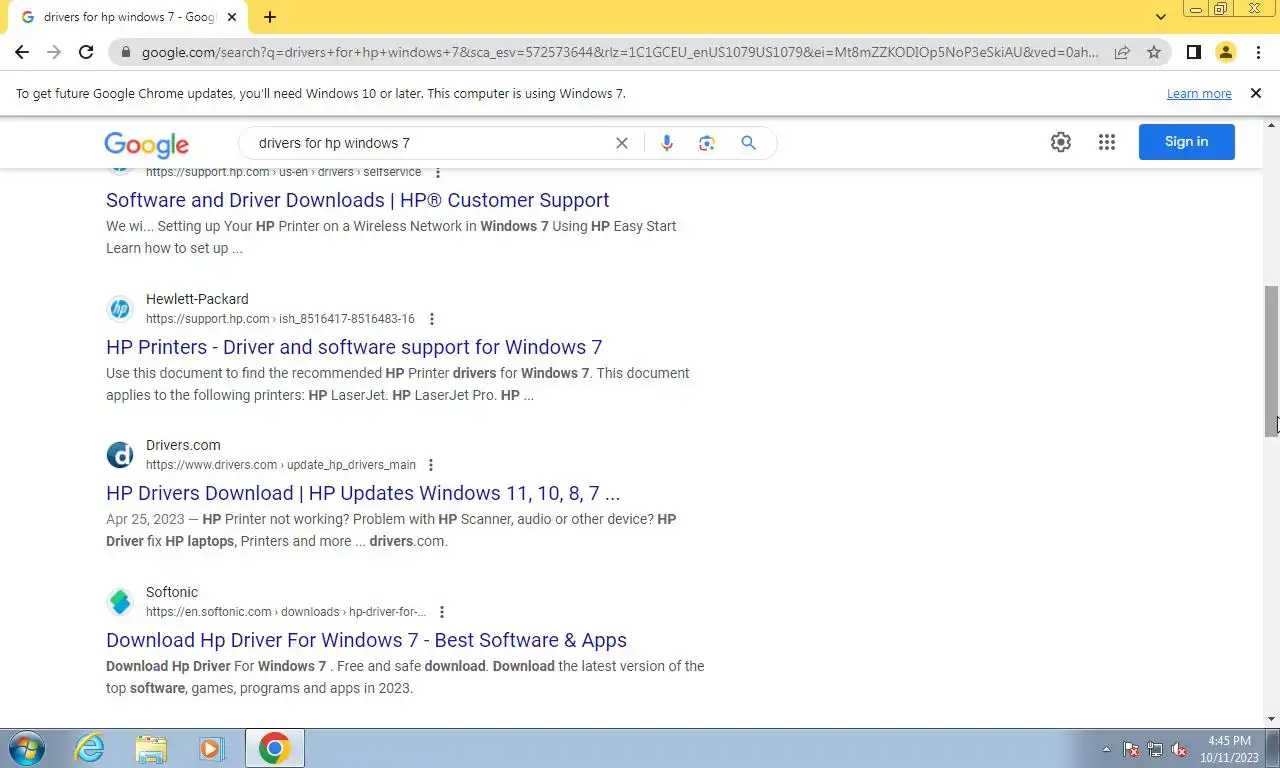
Task: Clear the search query with X
Action: pyautogui.click(x=622, y=143)
